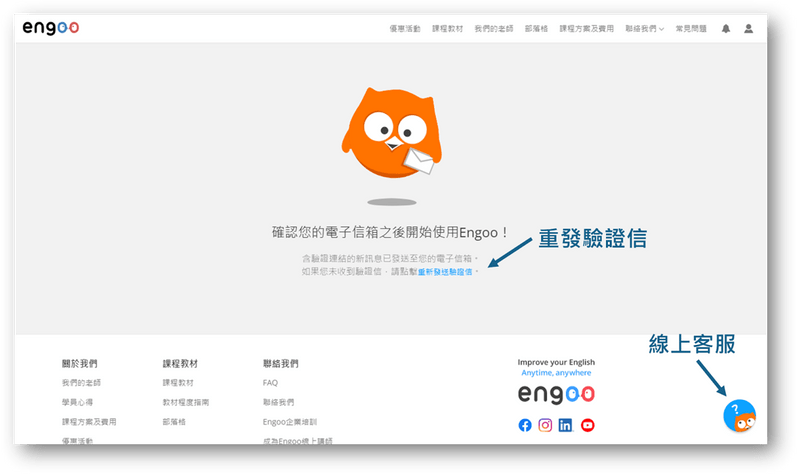Viewport: 797px width, 474px height.
Task: Open the user account profile icon
Action: coord(748,29)
